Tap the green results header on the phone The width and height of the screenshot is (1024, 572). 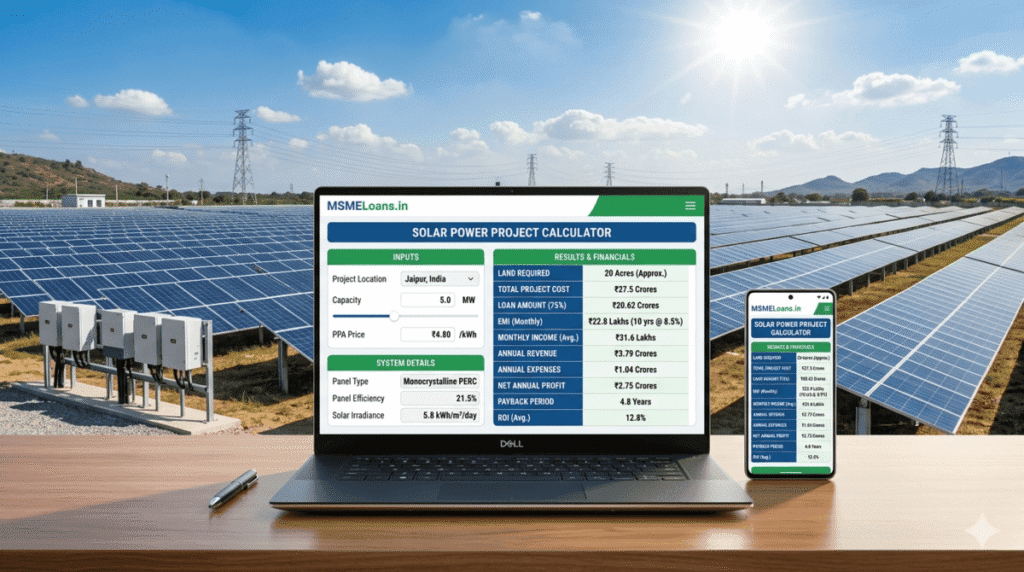point(790,347)
